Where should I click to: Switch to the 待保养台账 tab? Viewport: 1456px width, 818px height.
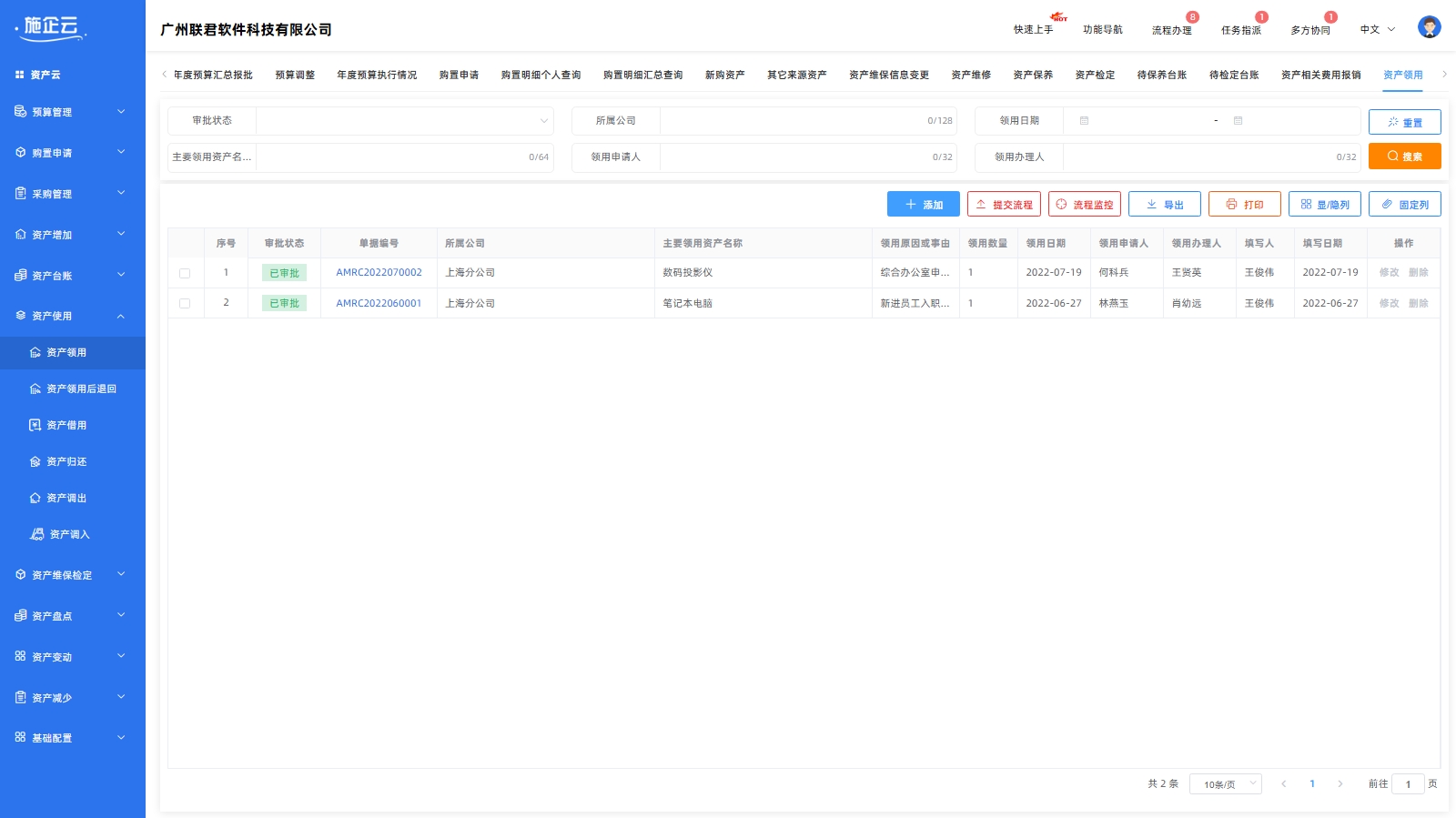(1161, 75)
